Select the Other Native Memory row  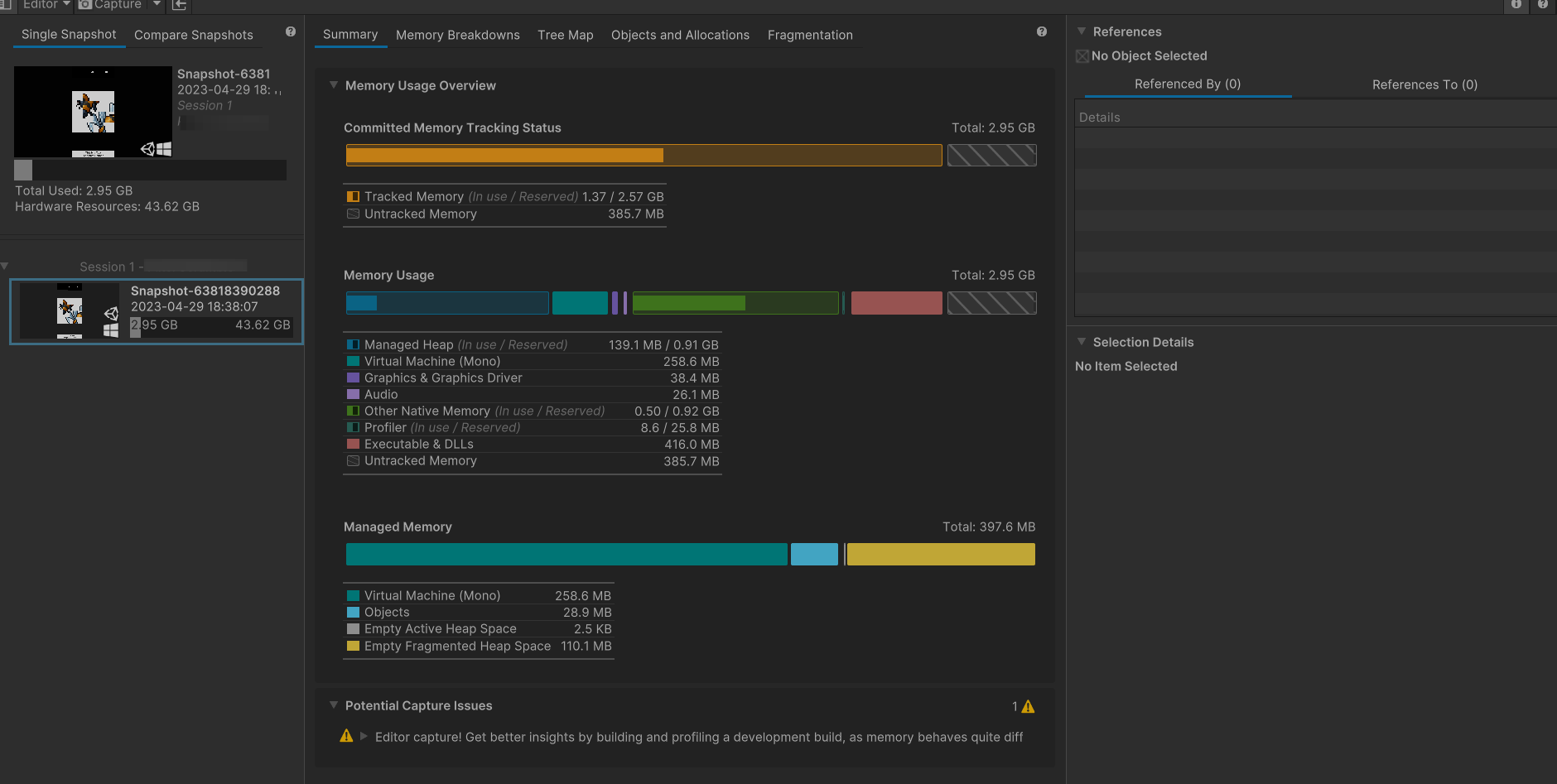click(533, 411)
